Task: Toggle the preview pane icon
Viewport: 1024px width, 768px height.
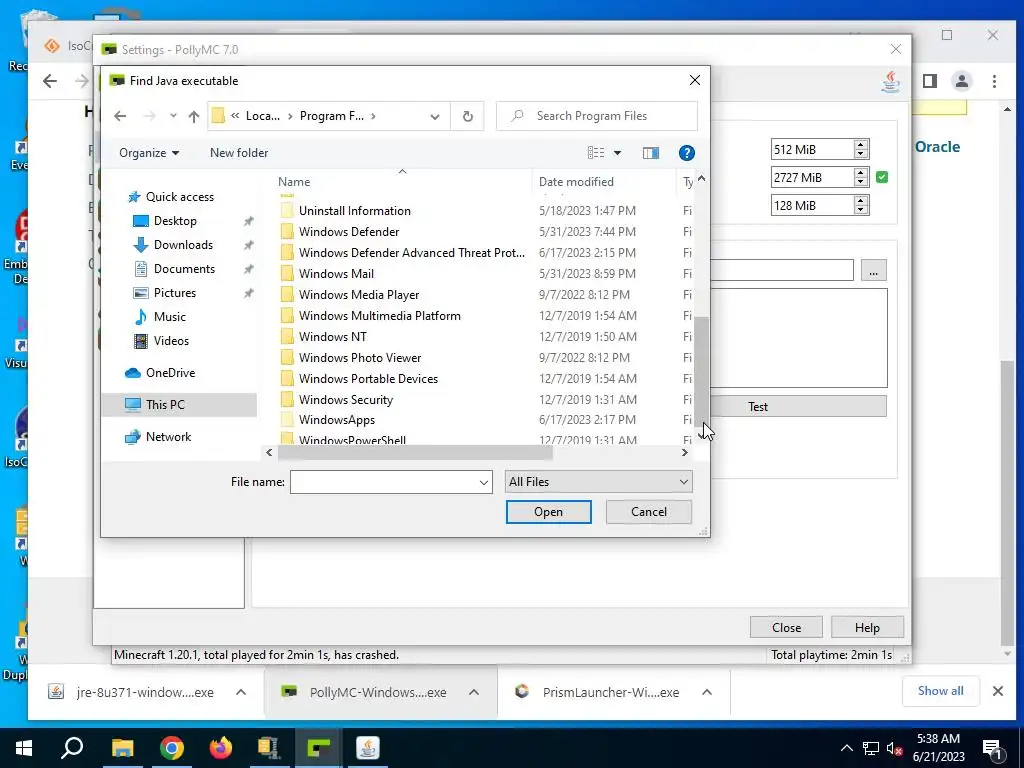Action: tap(650, 153)
